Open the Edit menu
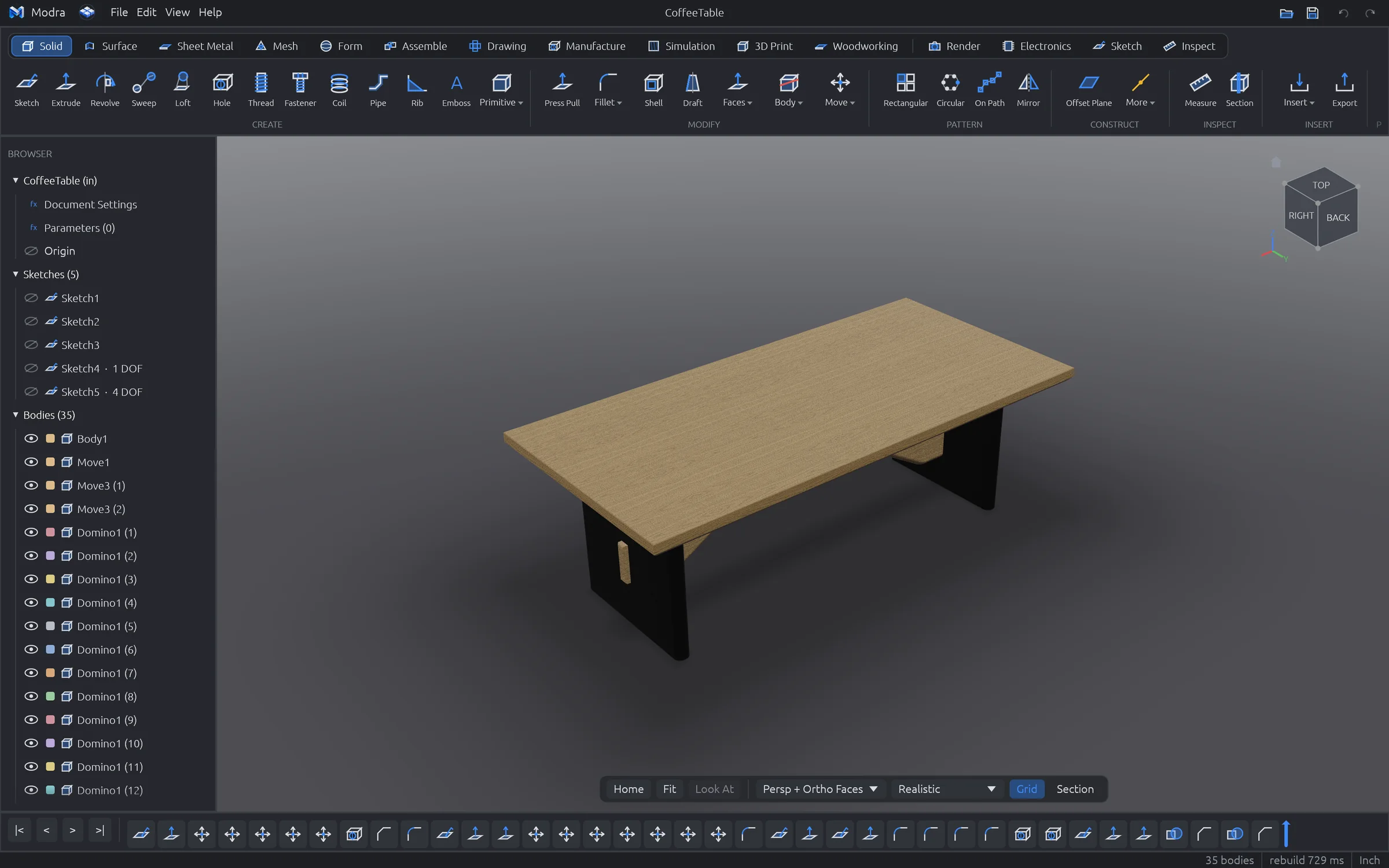Screen dimensions: 1389x868 pos(146,12)
